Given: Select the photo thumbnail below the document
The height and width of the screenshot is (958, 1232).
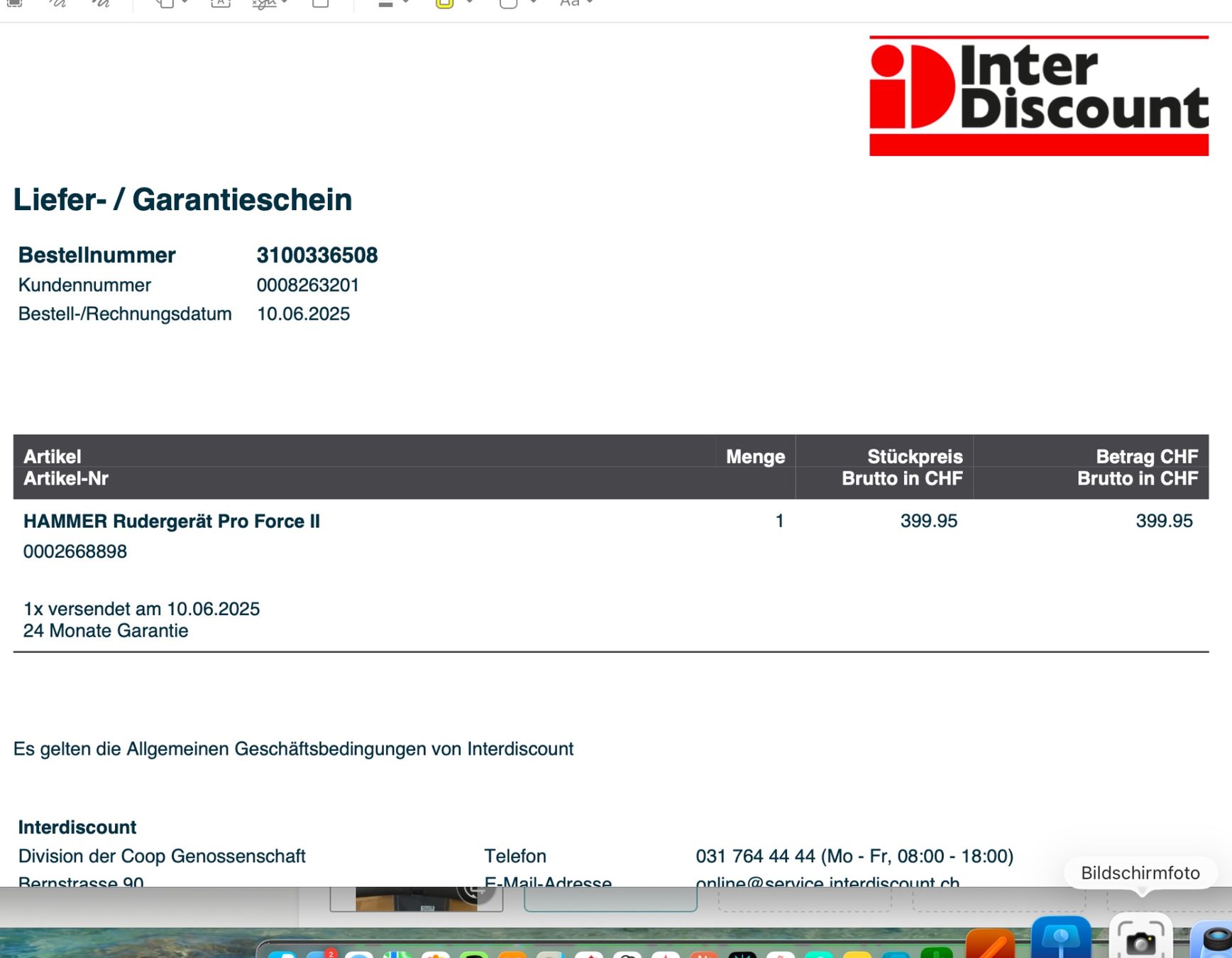Looking at the screenshot, I should [x=417, y=899].
